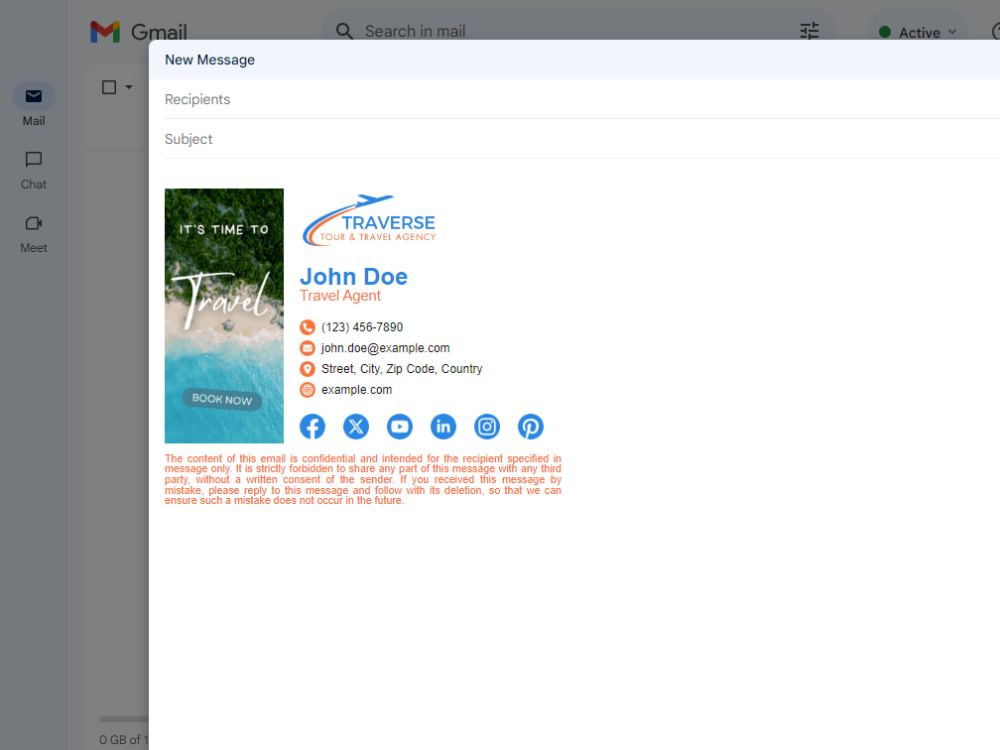Click the Subject field
1000x750 pixels.
pos(582,139)
